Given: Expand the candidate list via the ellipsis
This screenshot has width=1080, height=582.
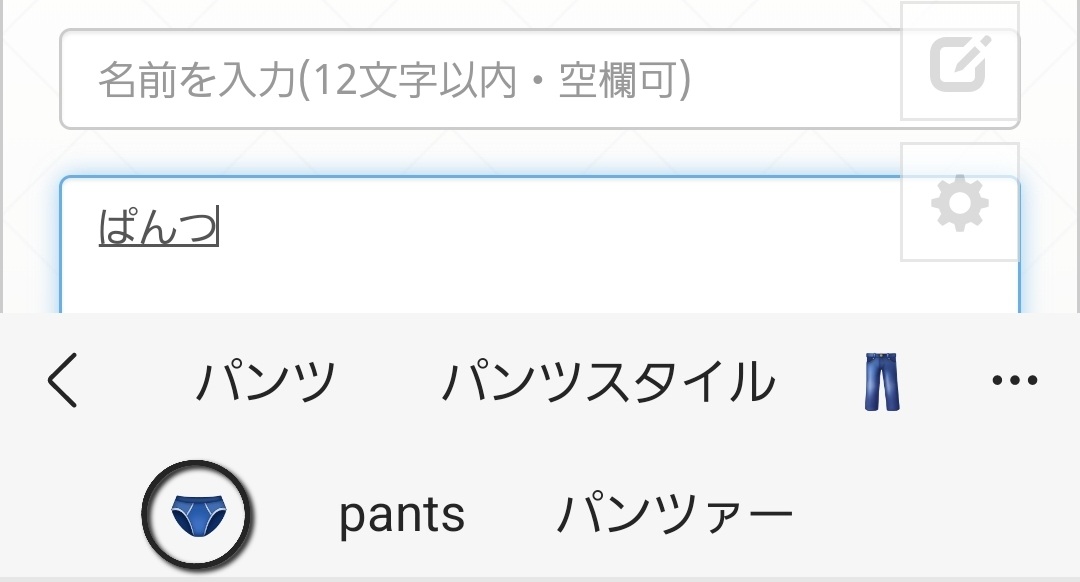Looking at the screenshot, I should coord(1014,381).
